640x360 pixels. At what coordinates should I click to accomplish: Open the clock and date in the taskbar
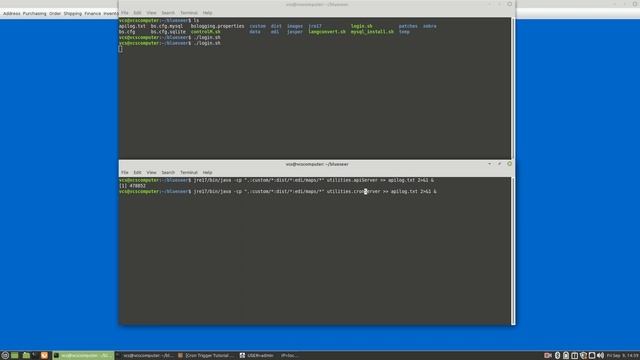[x=623, y=356]
